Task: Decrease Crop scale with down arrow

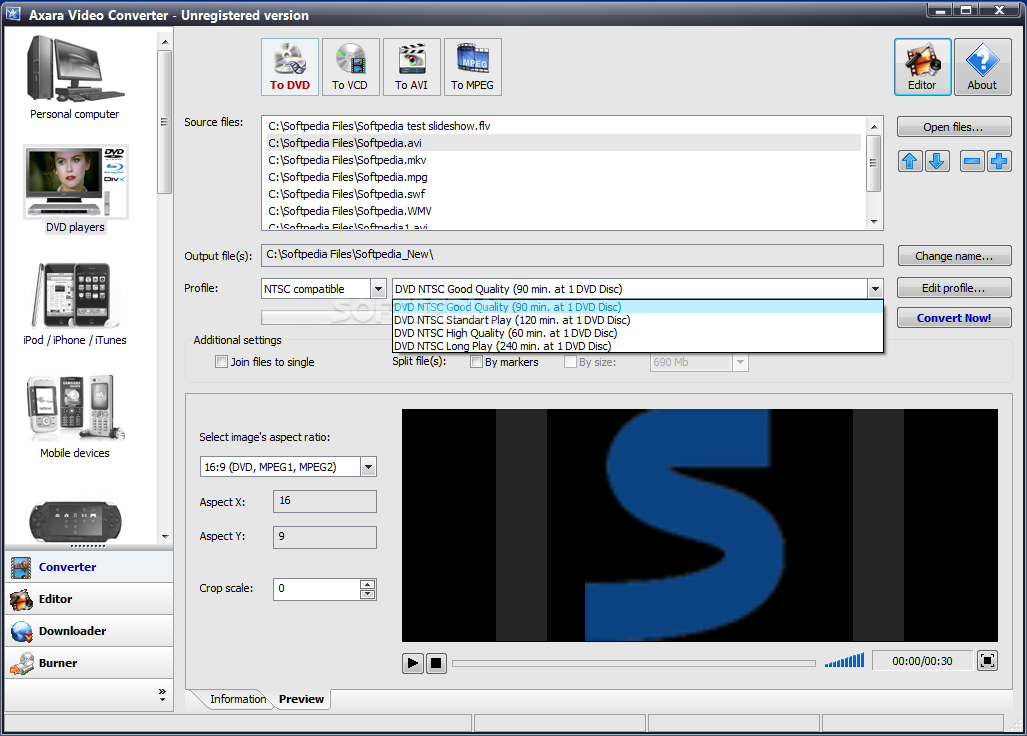Action: pos(368,594)
